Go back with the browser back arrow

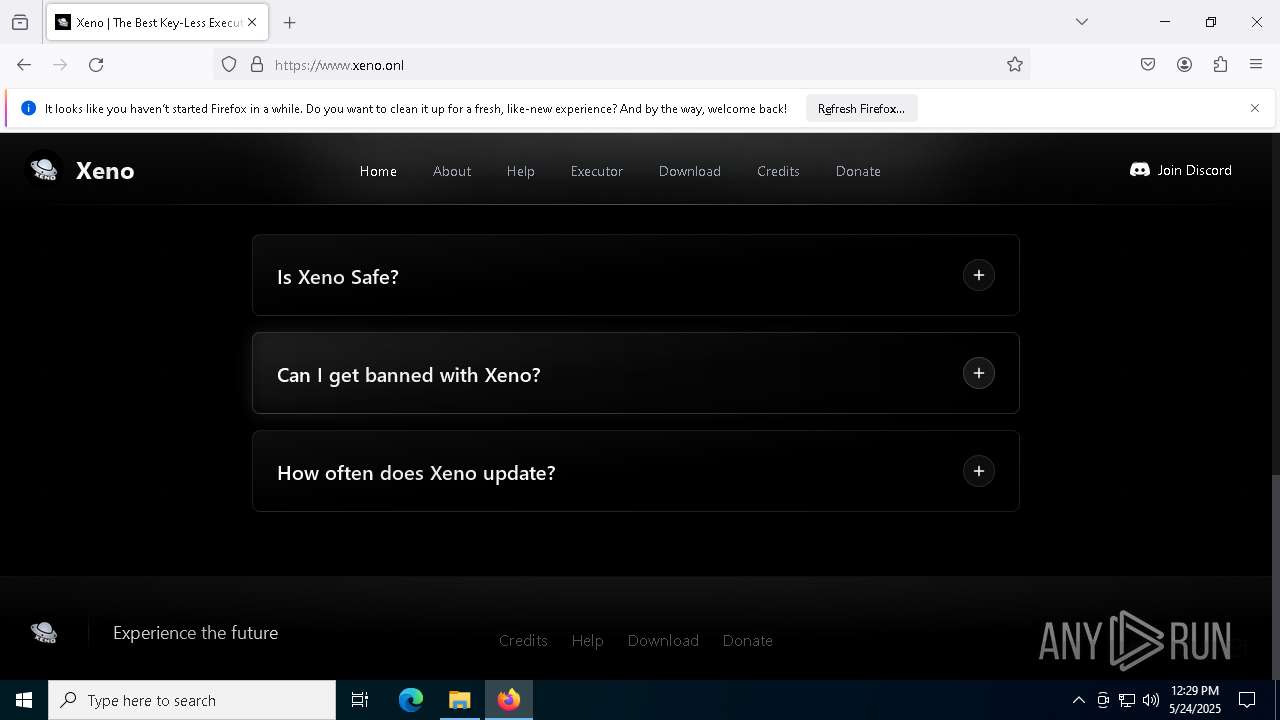click(x=24, y=65)
